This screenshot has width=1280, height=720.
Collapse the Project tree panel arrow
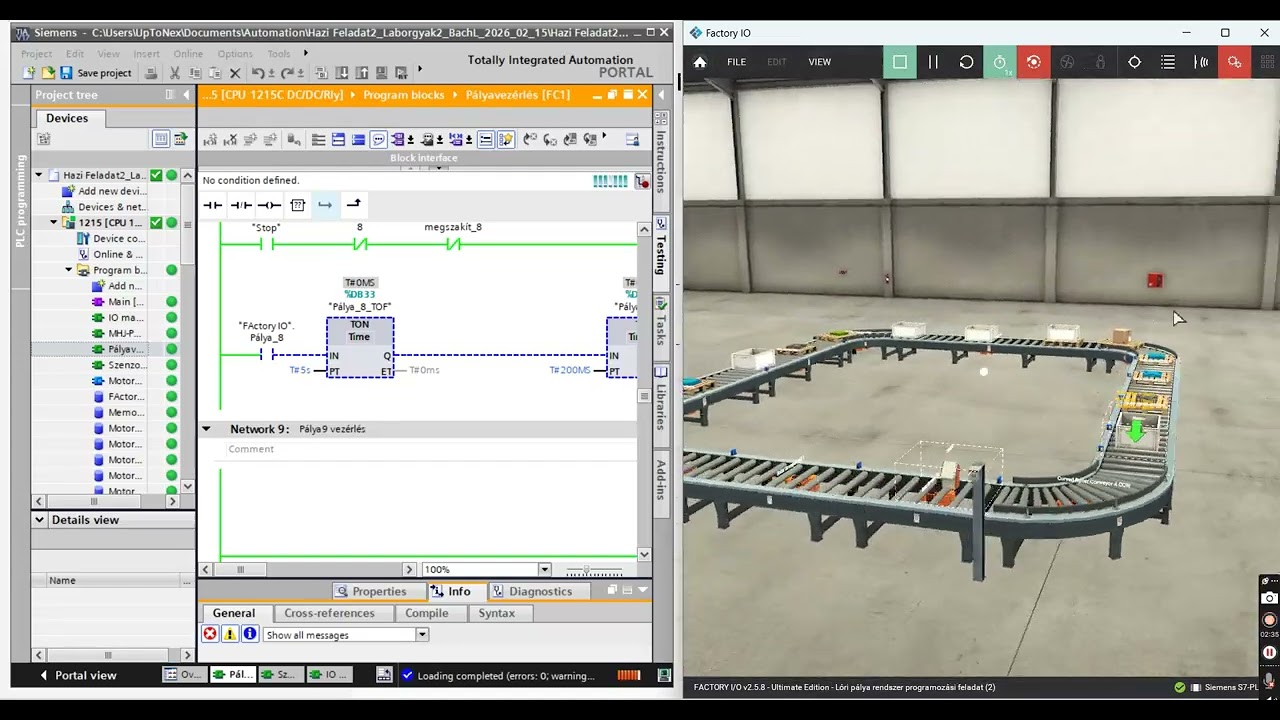click(x=186, y=95)
